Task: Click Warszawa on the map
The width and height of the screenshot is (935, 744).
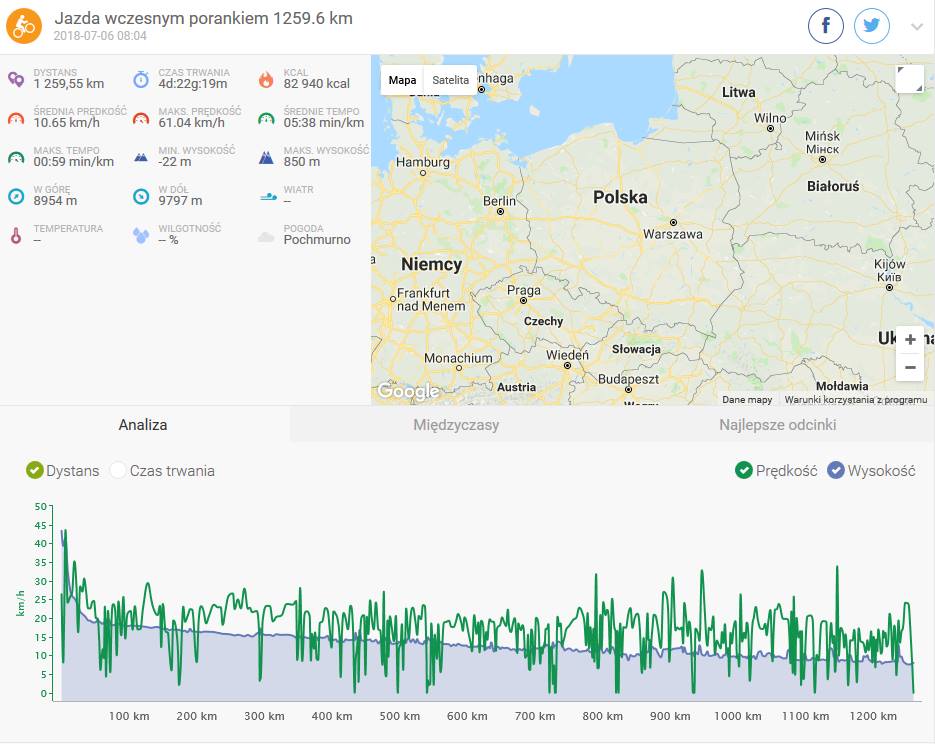Action: (x=673, y=234)
